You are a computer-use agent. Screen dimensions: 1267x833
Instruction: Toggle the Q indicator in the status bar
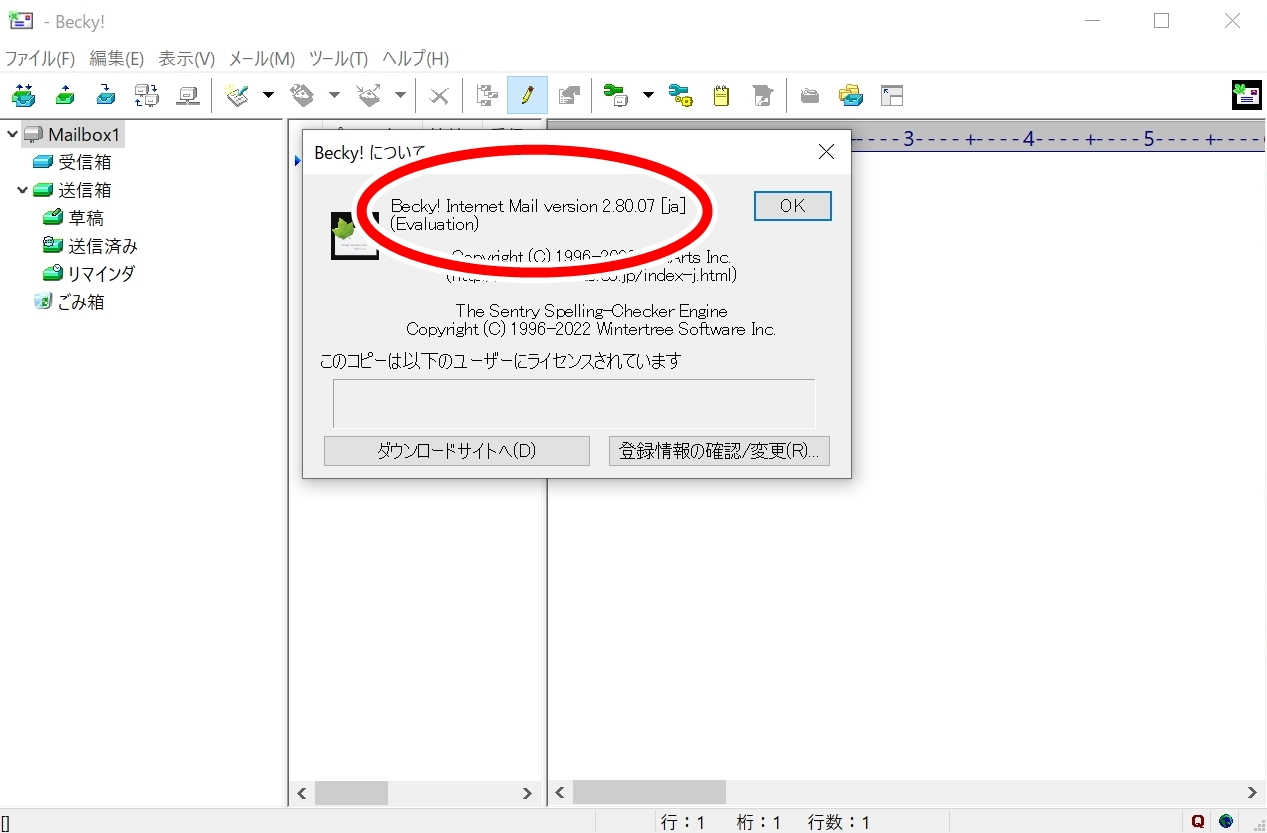(1197, 820)
